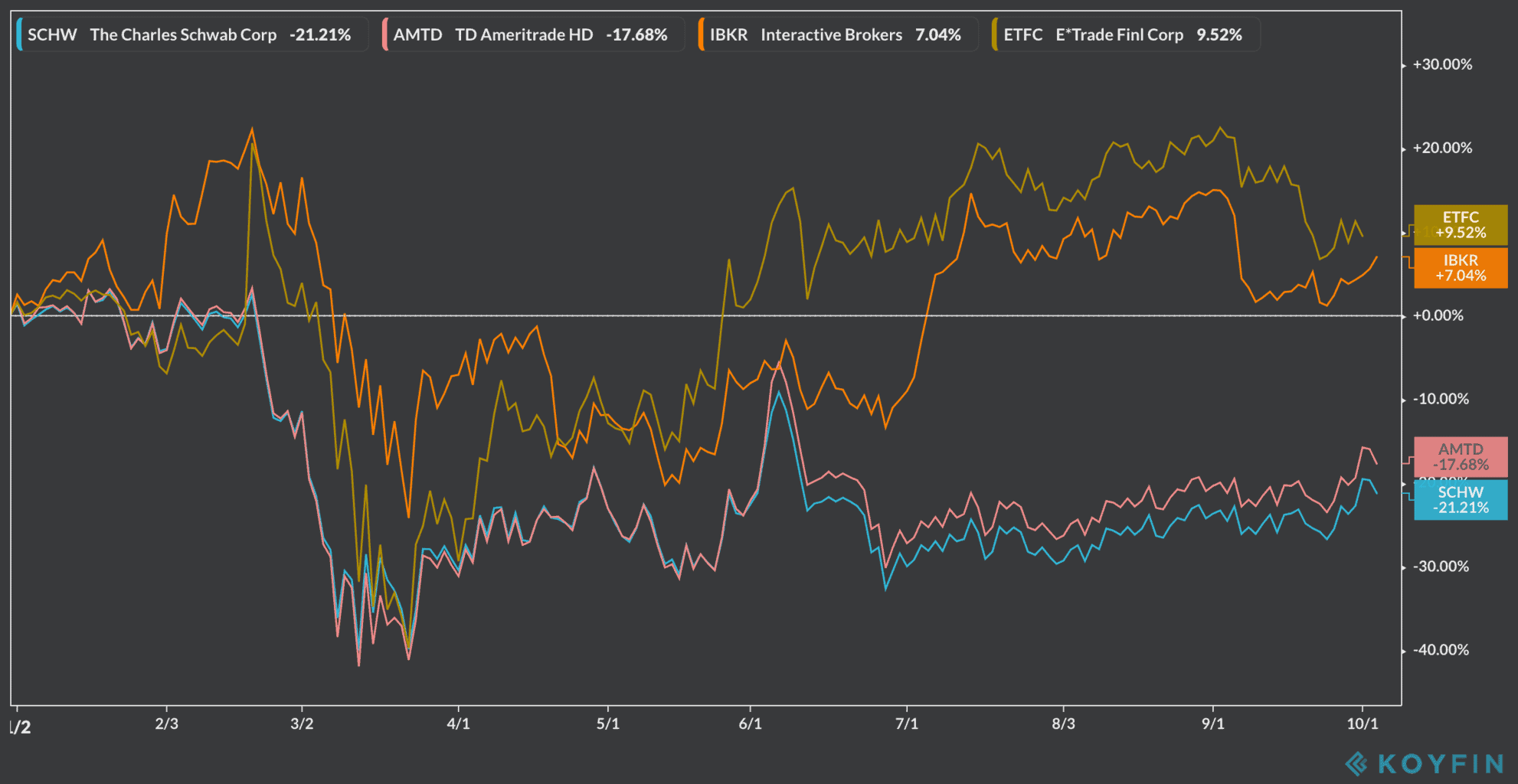Select the AMTD TD Ameritrade legend chip
The width and height of the screenshot is (1518, 784).
click(533, 34)
